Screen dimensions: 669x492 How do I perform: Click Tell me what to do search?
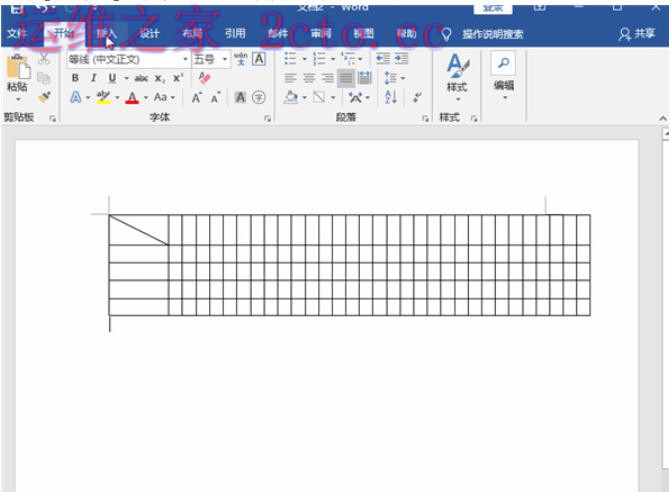493,34
